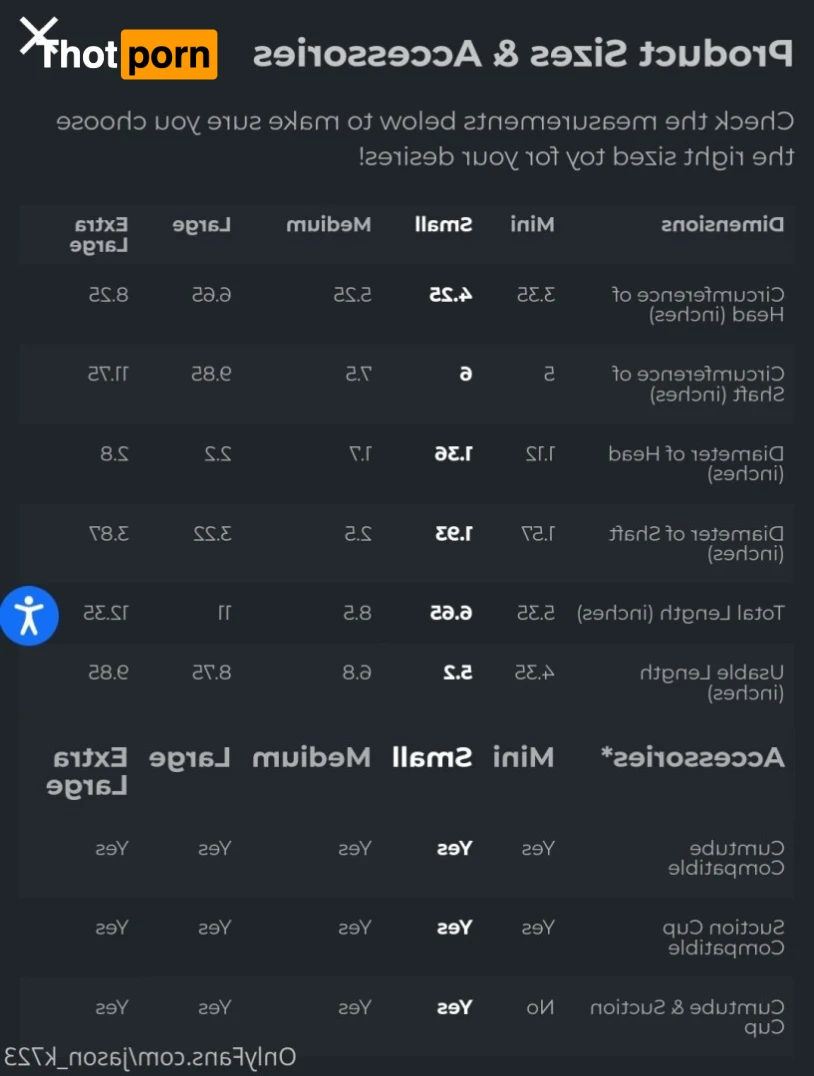This screenshot has width=814, height=1076.
Task: Select the Usable Length (inches) row label
Action: pyautogui.click(x=712, y=682)
